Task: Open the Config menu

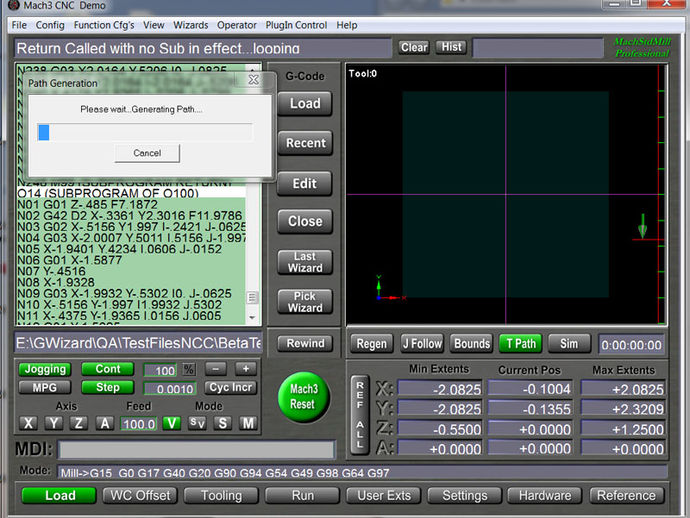Action: point(50,25)
